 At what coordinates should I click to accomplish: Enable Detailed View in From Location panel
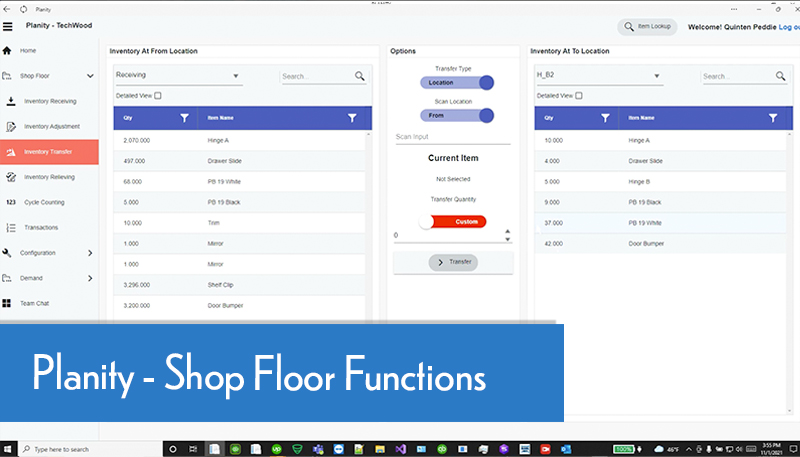(158, 95)
